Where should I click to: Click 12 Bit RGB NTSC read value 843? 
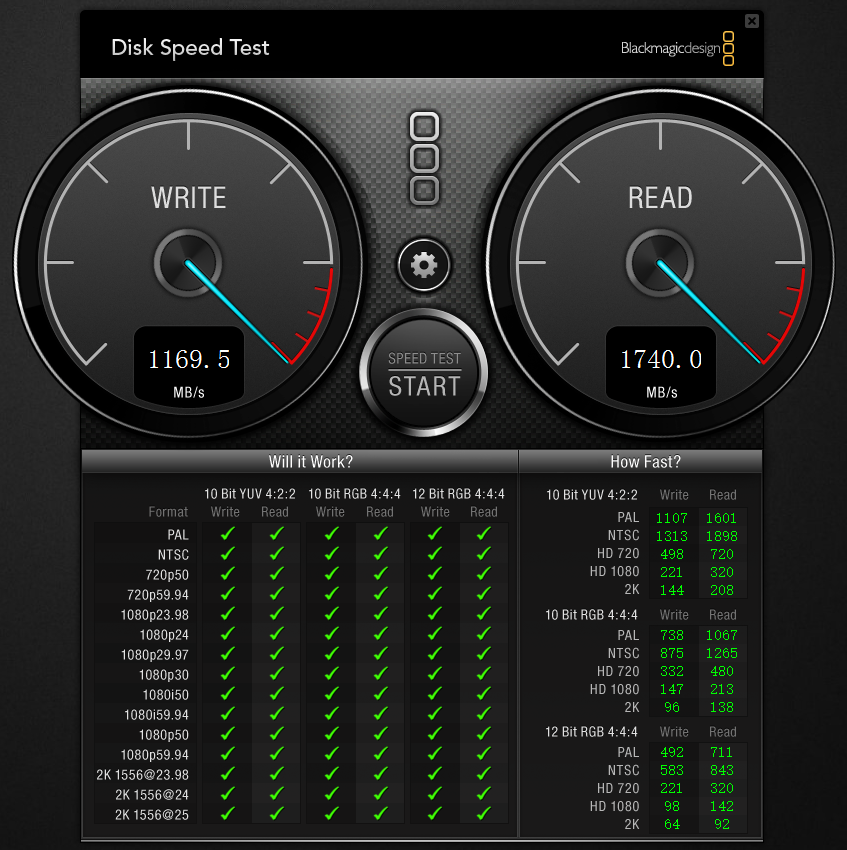tap(722, 770)
